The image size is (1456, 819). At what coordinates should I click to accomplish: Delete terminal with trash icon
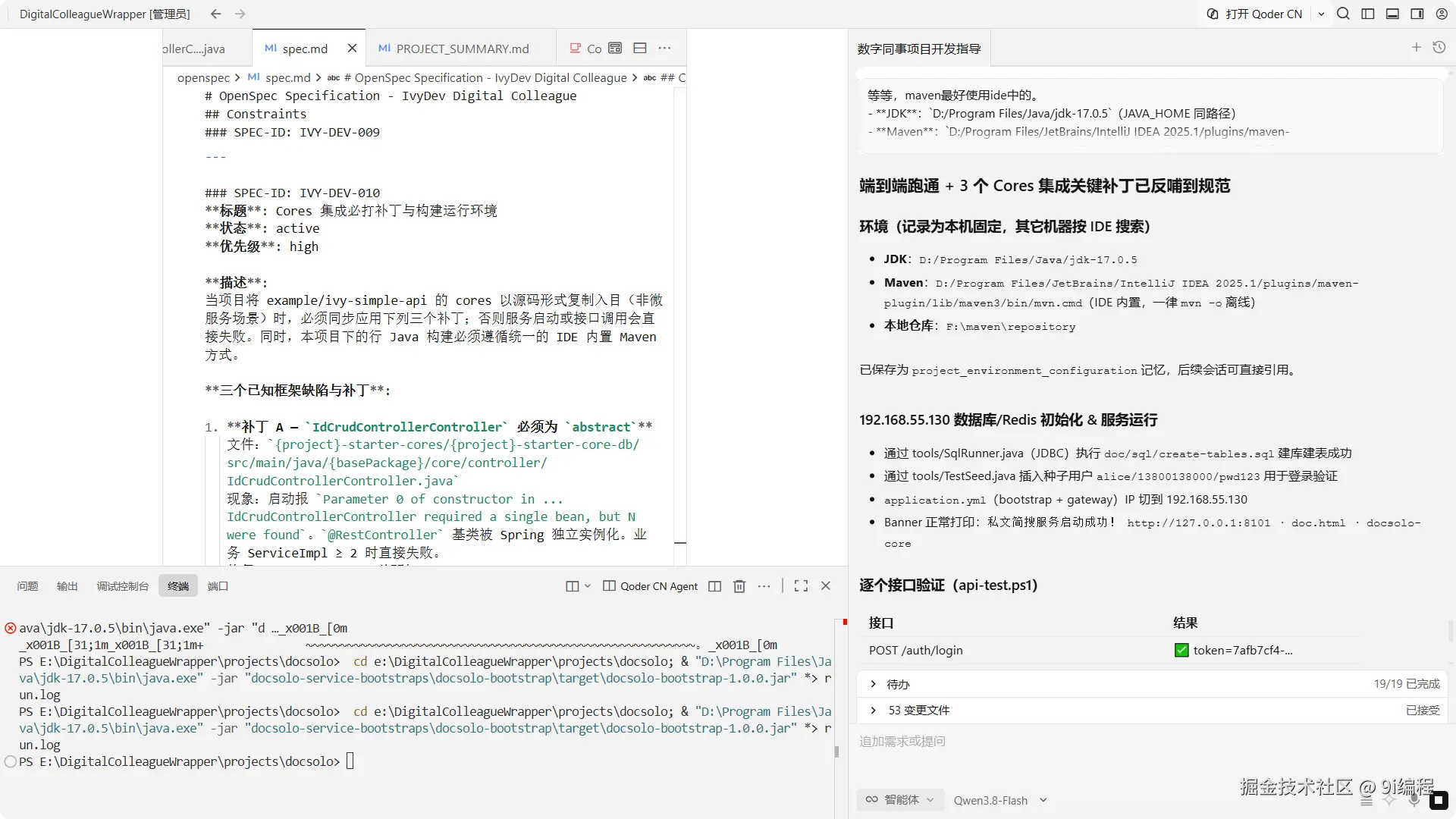coord(739,586)
